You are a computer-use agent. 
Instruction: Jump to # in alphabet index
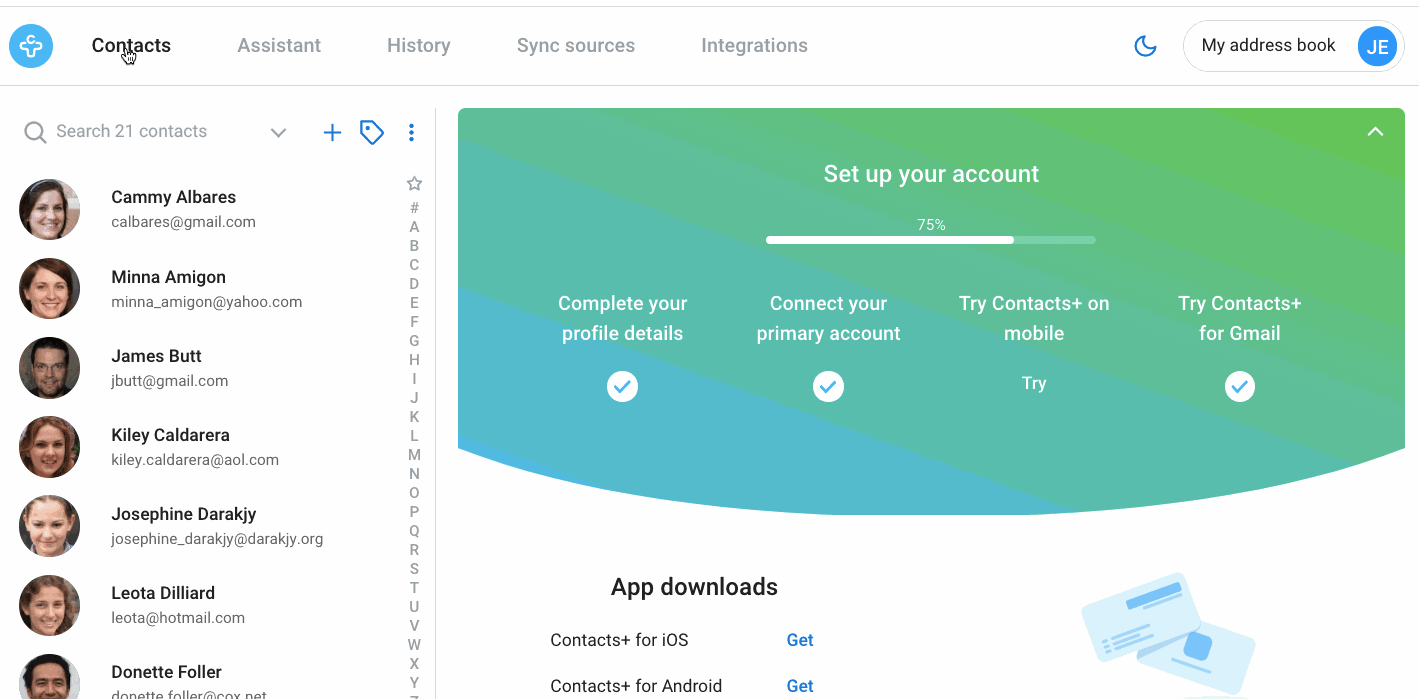414,208
